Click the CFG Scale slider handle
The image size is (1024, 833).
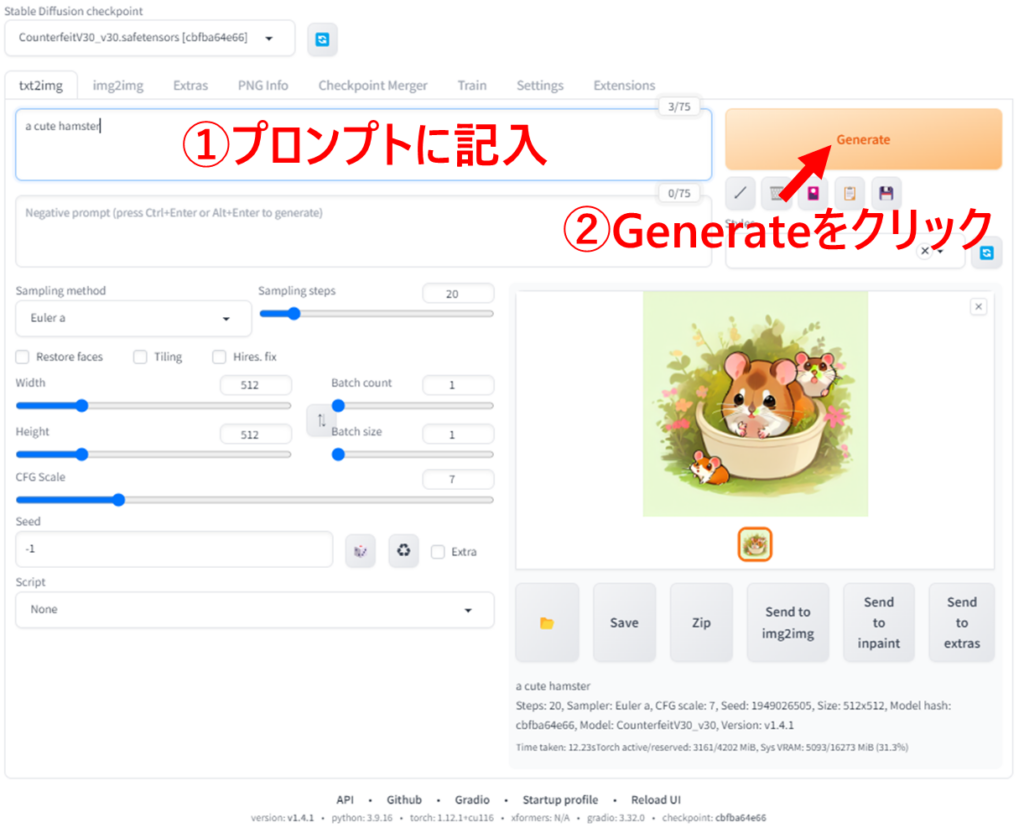click(x=118, y=499)
